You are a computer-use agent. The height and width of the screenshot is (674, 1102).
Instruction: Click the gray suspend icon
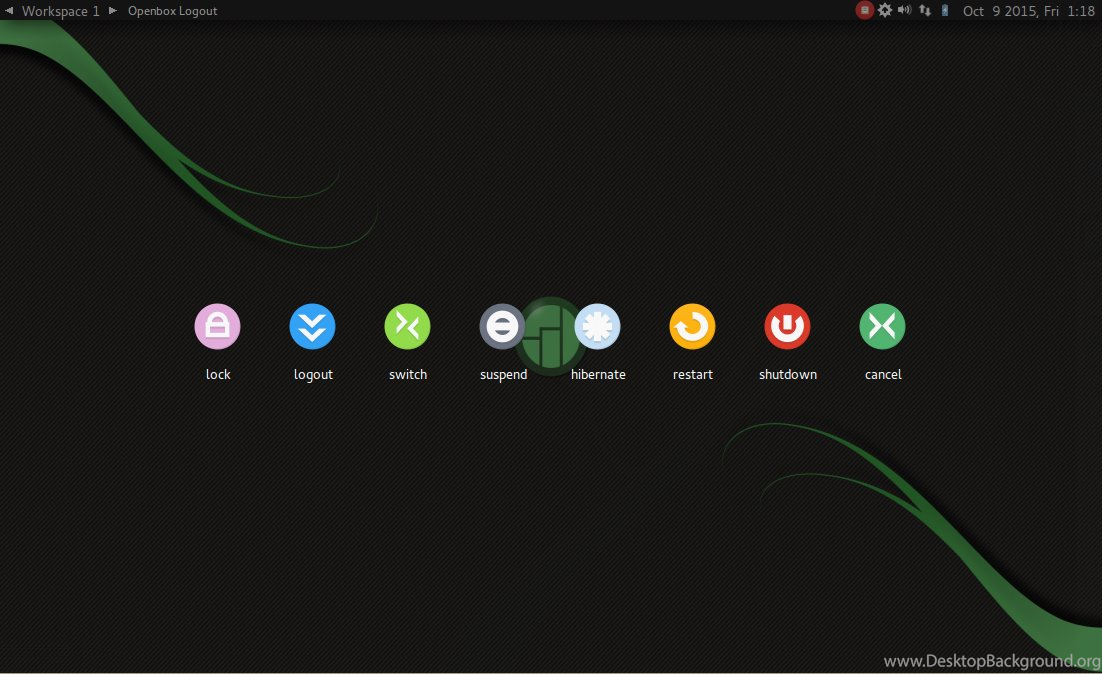point(502,326)
